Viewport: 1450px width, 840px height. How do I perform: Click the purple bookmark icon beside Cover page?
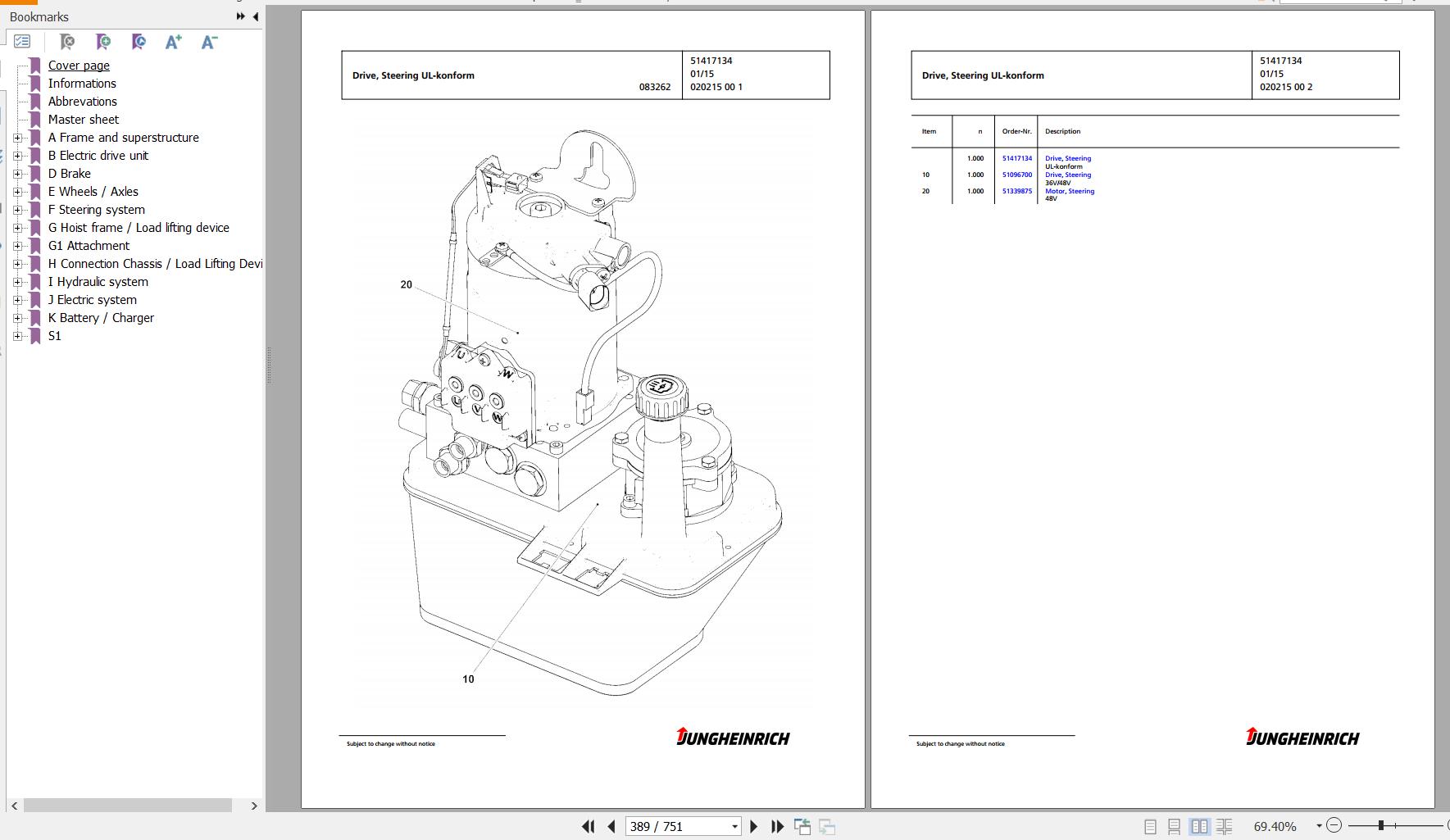35,66
